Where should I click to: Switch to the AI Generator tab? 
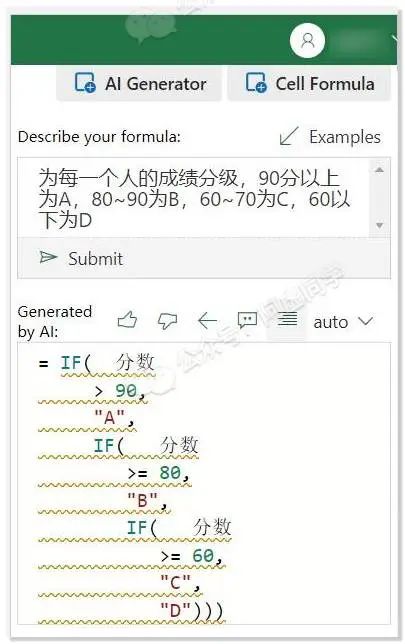pyautogui.click(x=139, y=84)
